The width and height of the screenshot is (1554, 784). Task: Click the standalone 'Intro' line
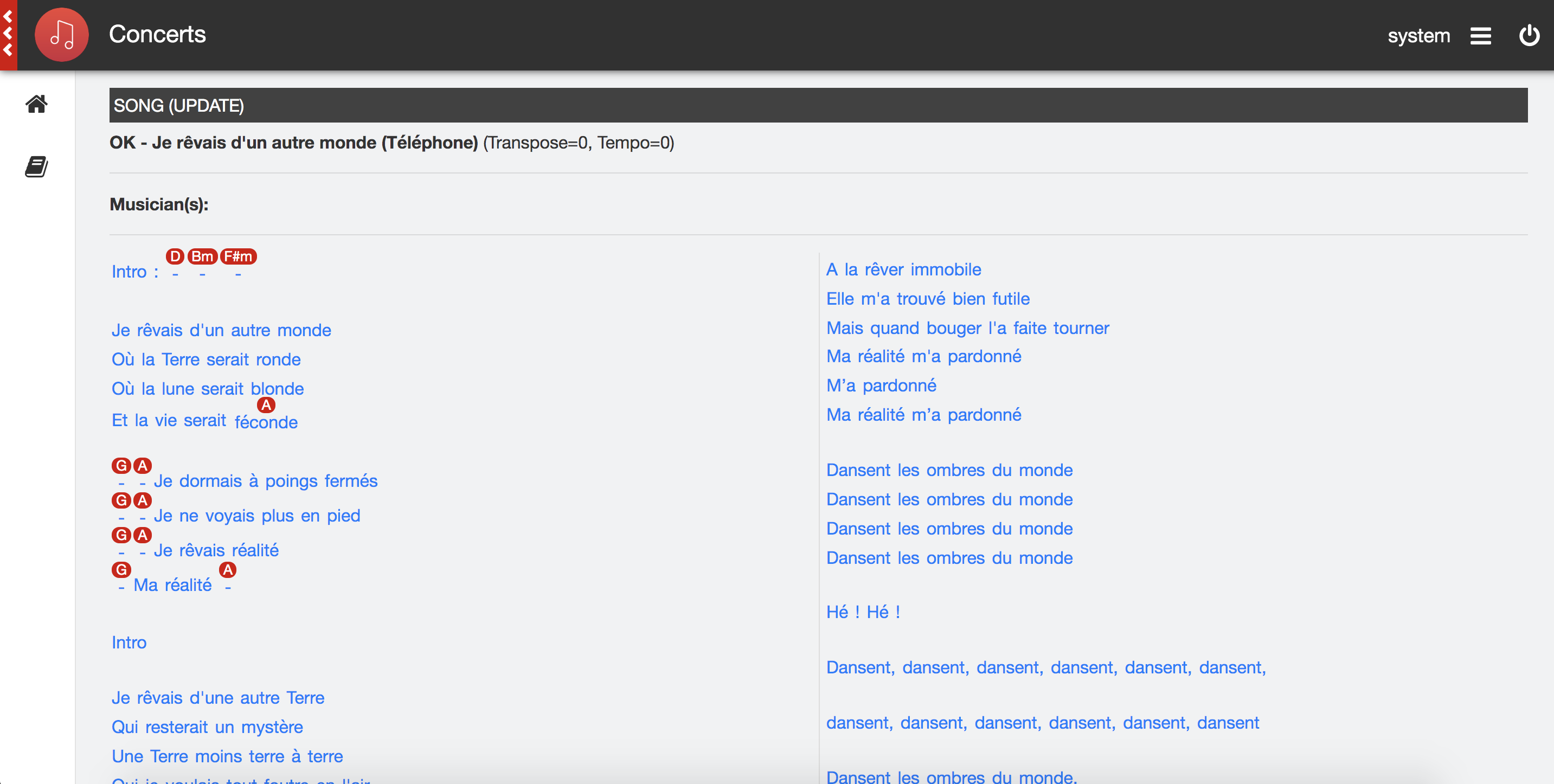click(129, 642)
